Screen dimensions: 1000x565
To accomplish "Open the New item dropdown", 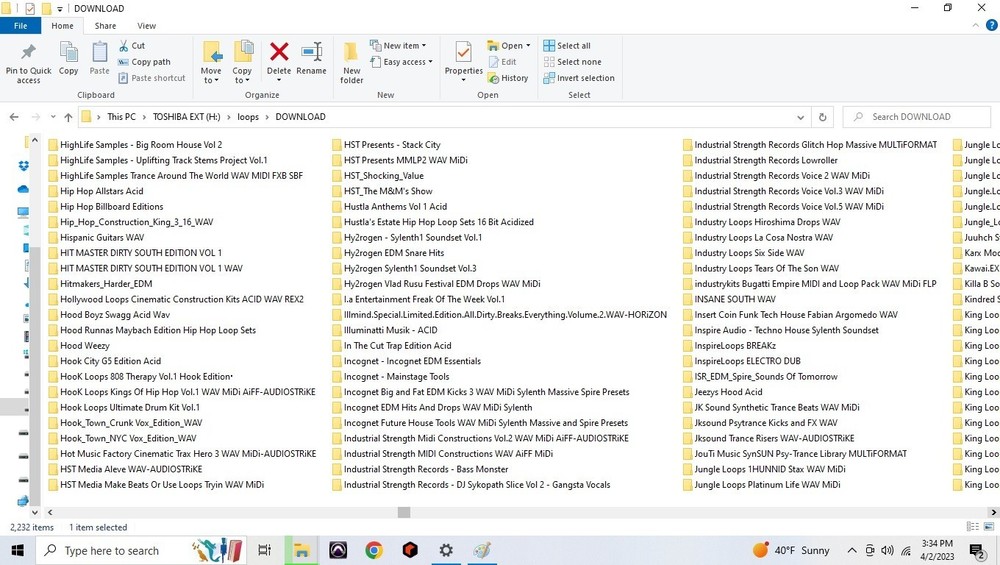I will 398,46.
